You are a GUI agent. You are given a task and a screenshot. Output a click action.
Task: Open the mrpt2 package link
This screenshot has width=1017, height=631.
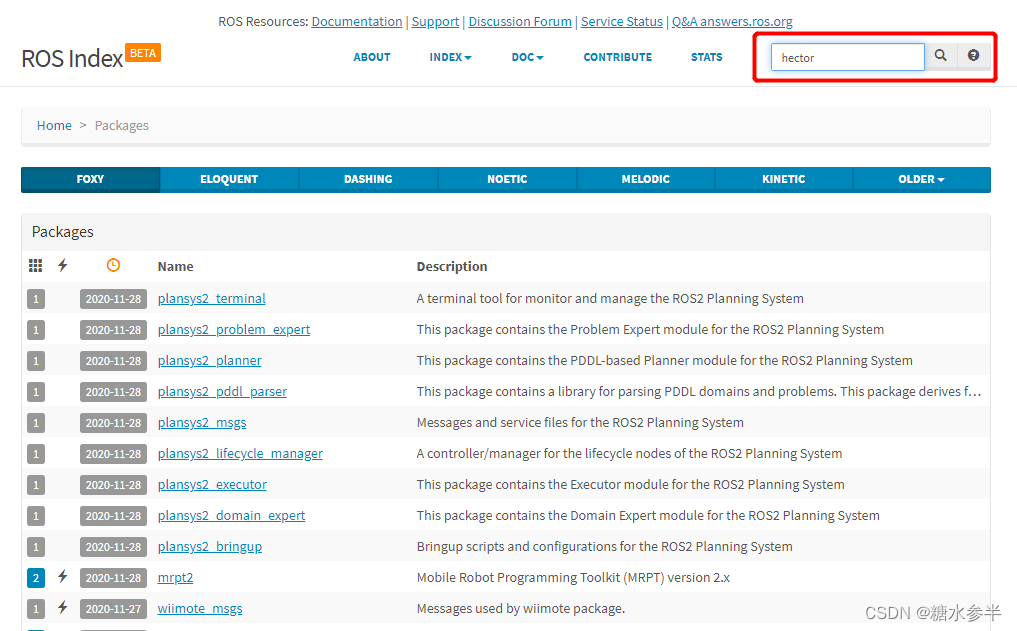(x=175, y=577)
